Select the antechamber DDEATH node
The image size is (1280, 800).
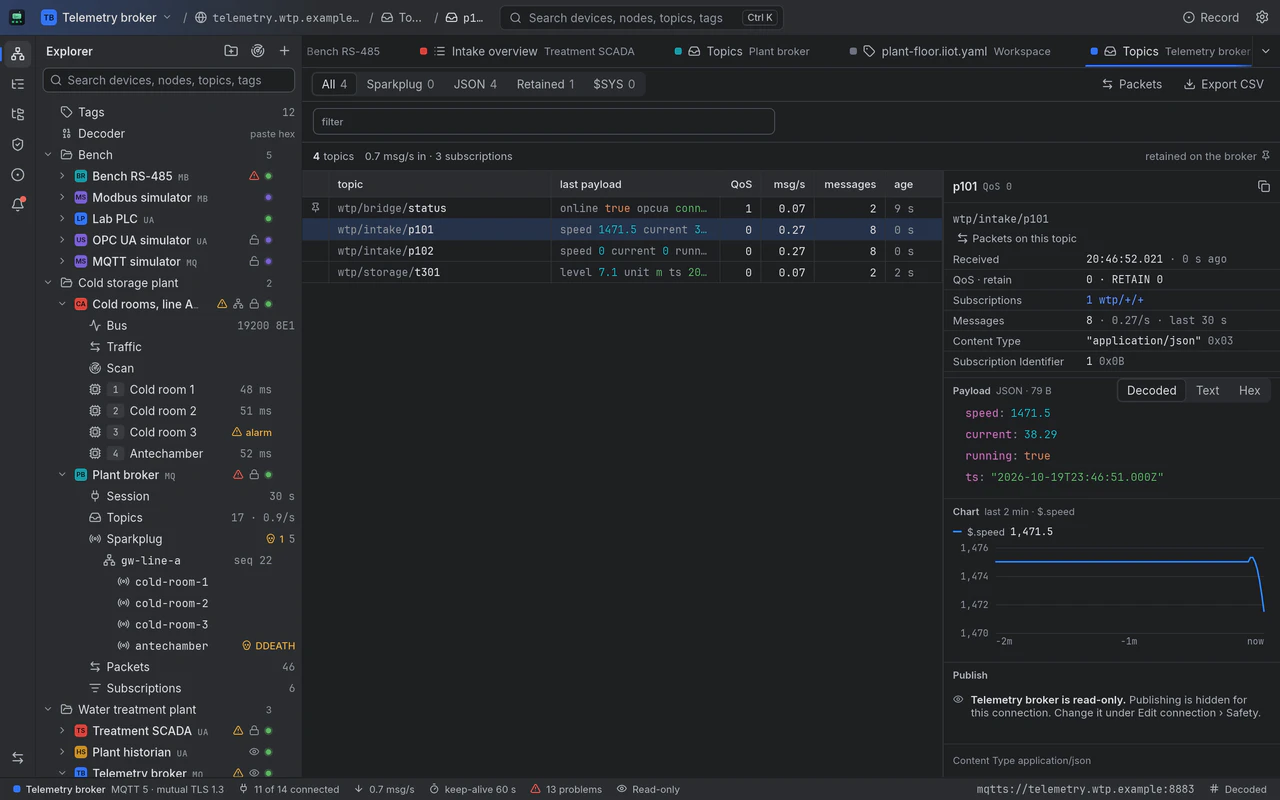172,646
